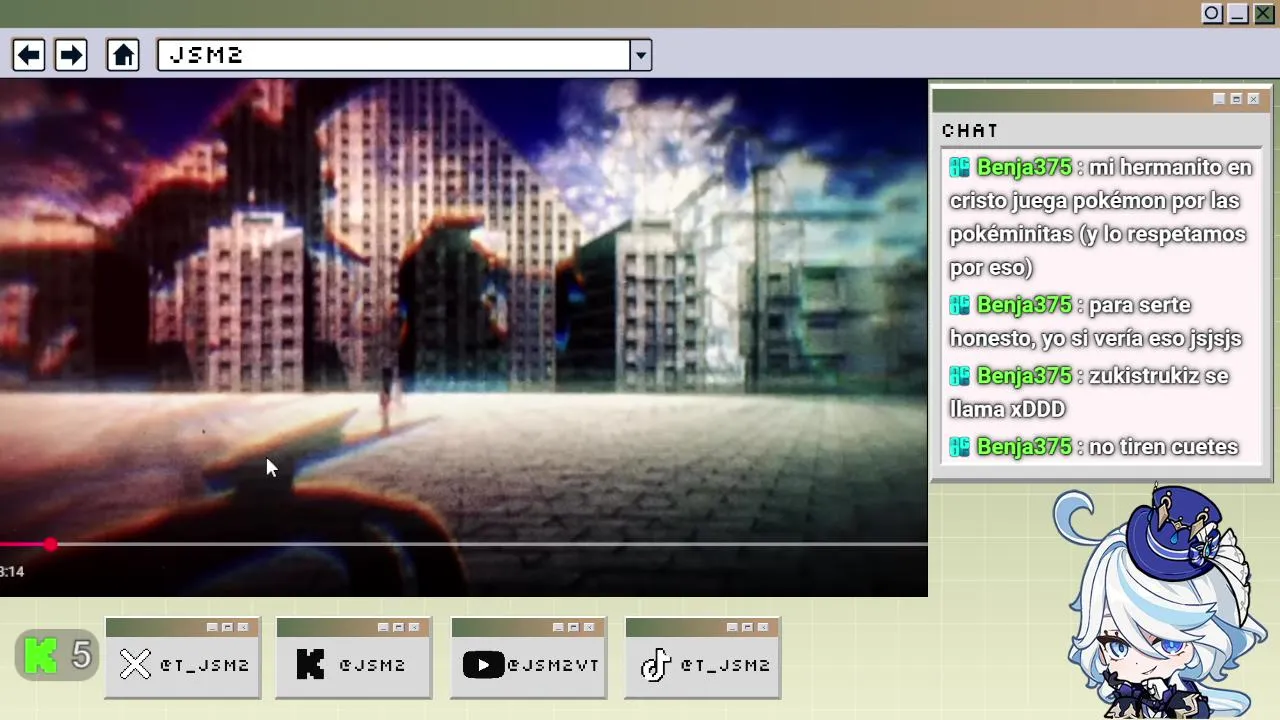The height and width of the screenshot is (720, 1280).
Task: Click Benja375 username on 'no tiren cuetes'
Action: pos(1024,447)
